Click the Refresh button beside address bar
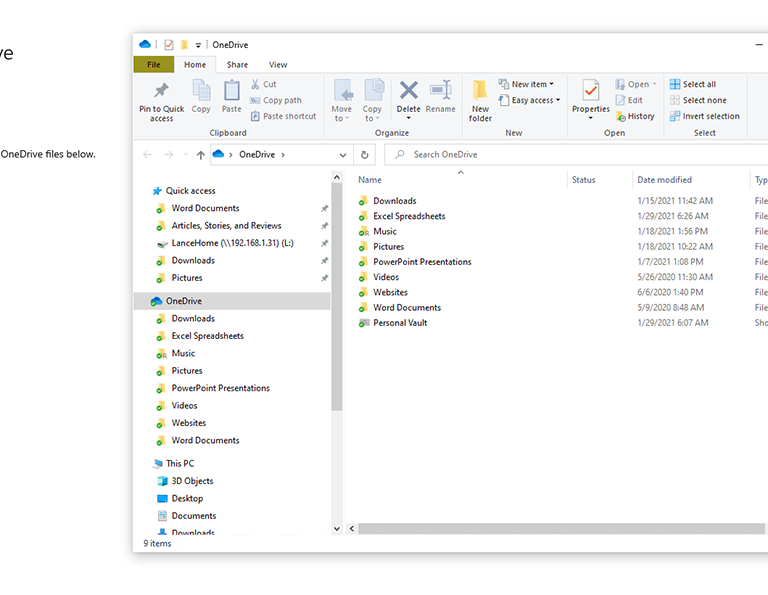The width and height of the screenshot is (768, 595). 364,155
